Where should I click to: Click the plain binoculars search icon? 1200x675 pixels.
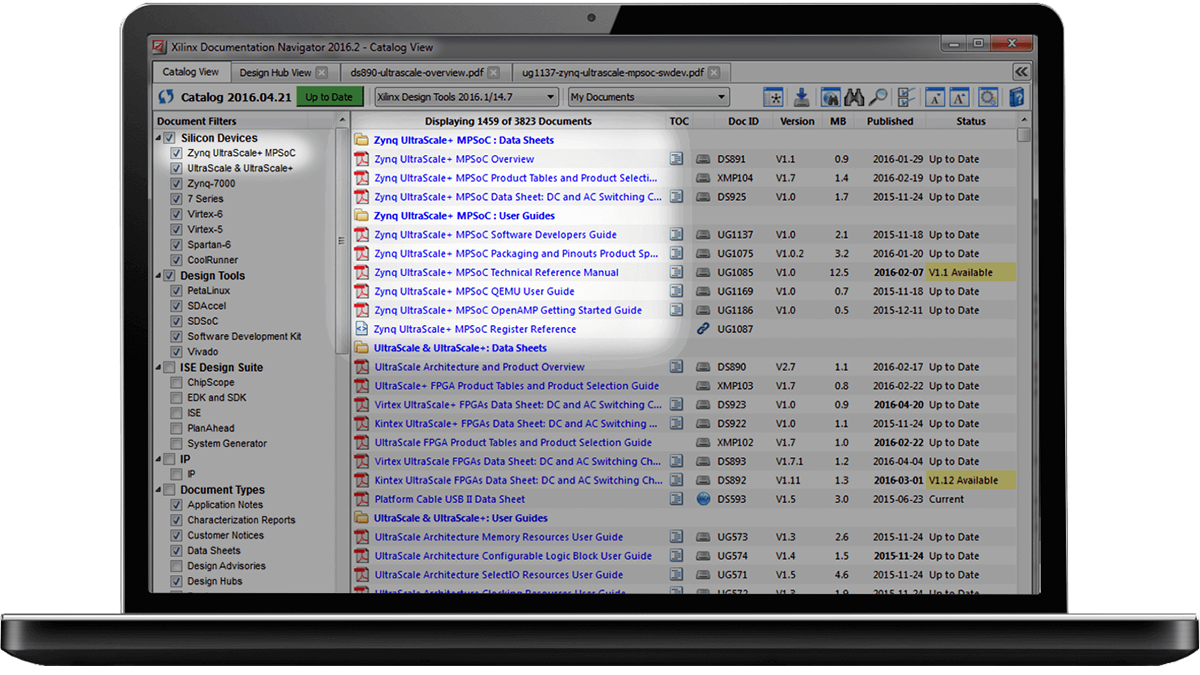(x=854, y=97)
